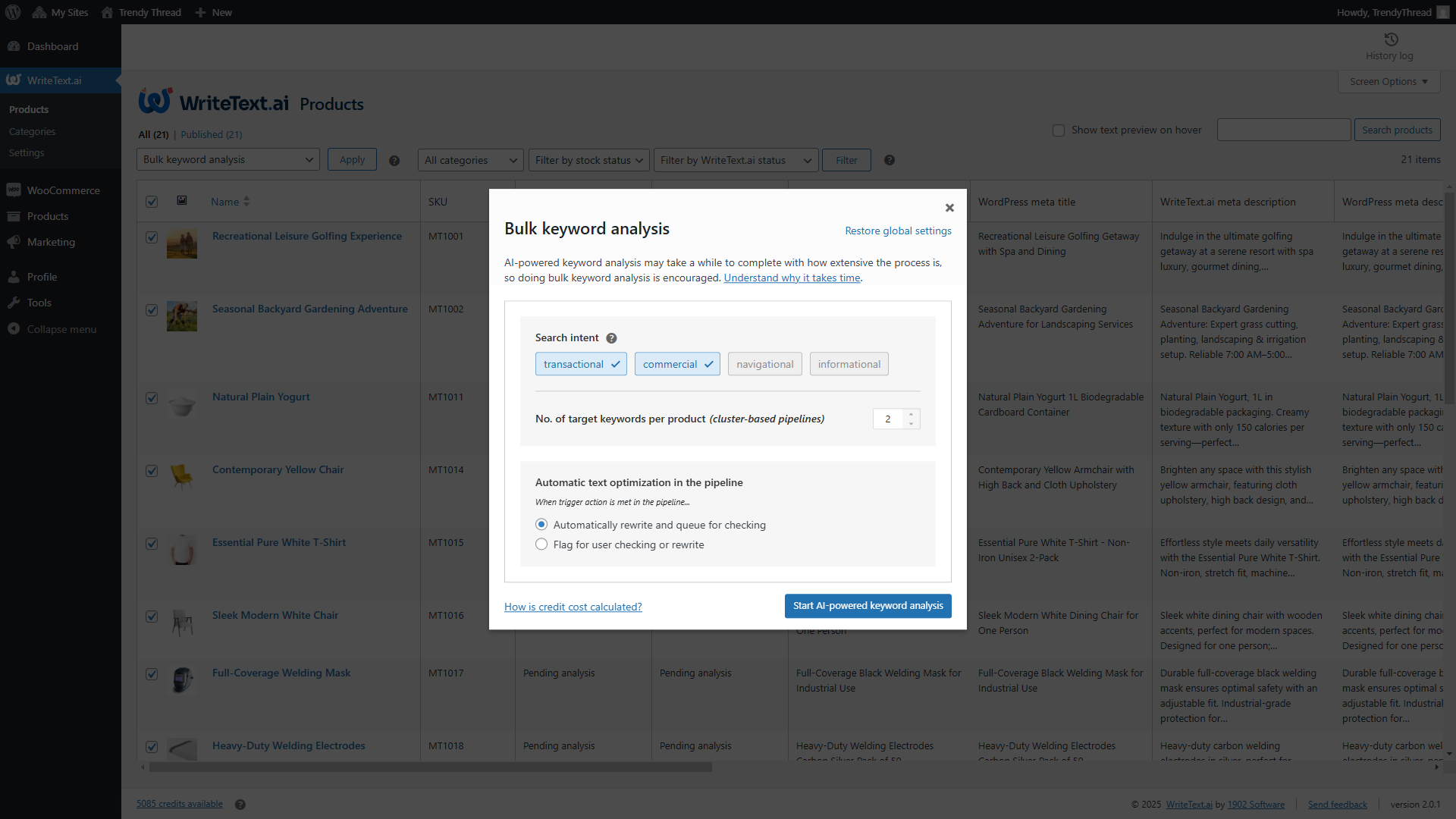This screenshot has width=1456, height=819.
Task: Uncheck Seasonal Backyard Gardening Adventure row
Action: [152, 310]
